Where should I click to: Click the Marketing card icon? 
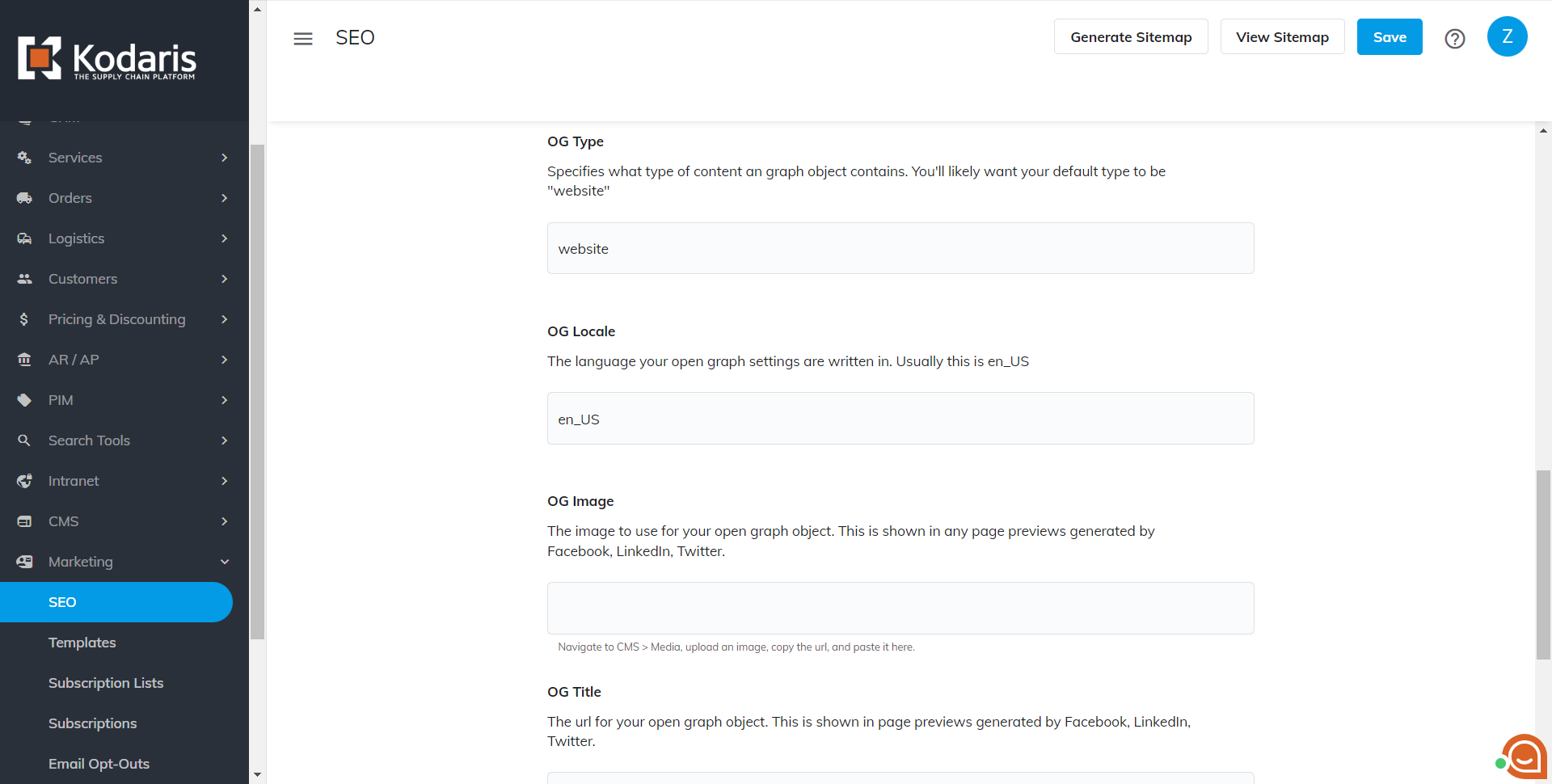(x=24, y=562)
